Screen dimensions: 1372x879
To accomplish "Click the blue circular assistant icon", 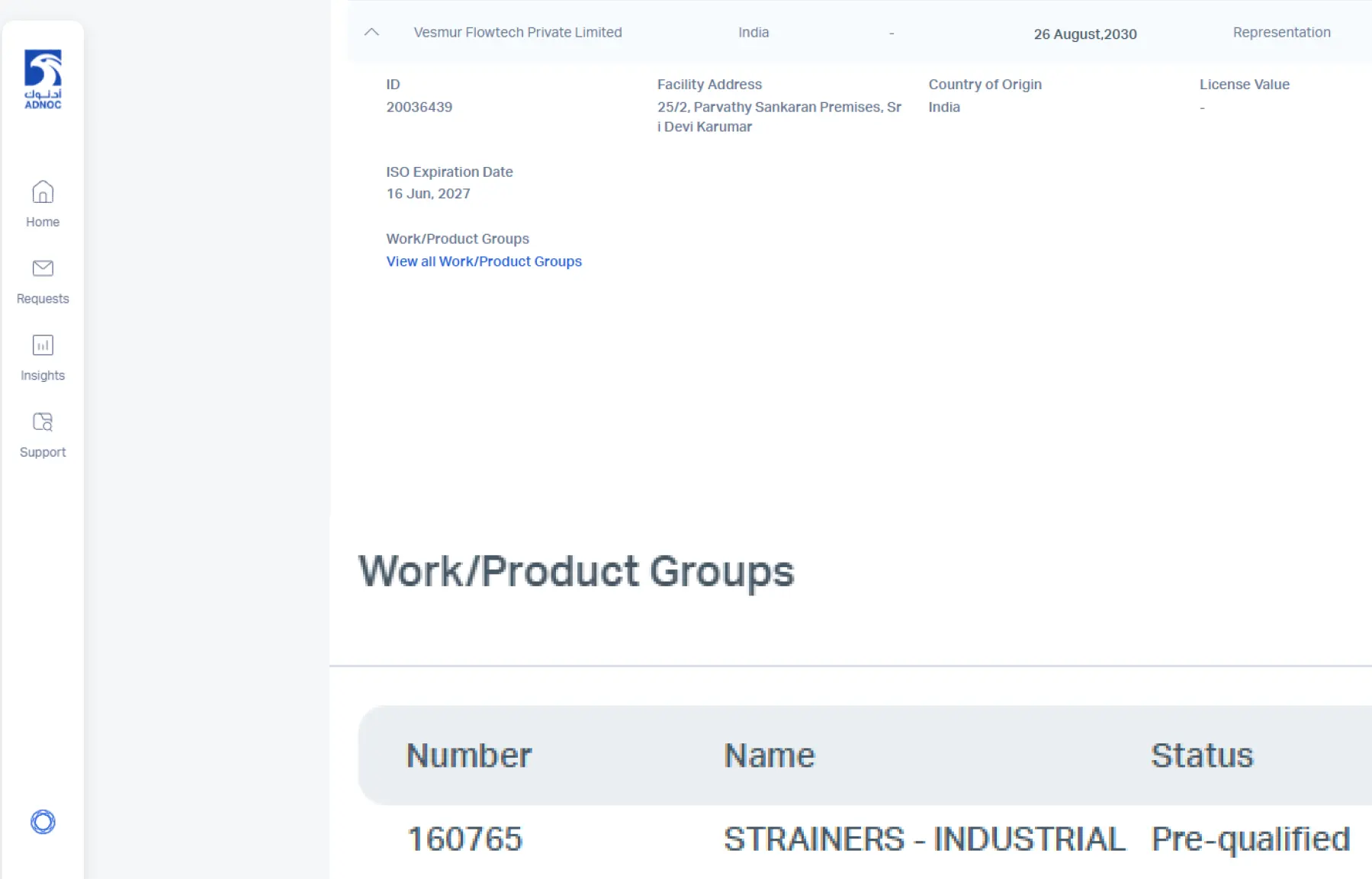I will pyautogui.click(x=43, y=822).
